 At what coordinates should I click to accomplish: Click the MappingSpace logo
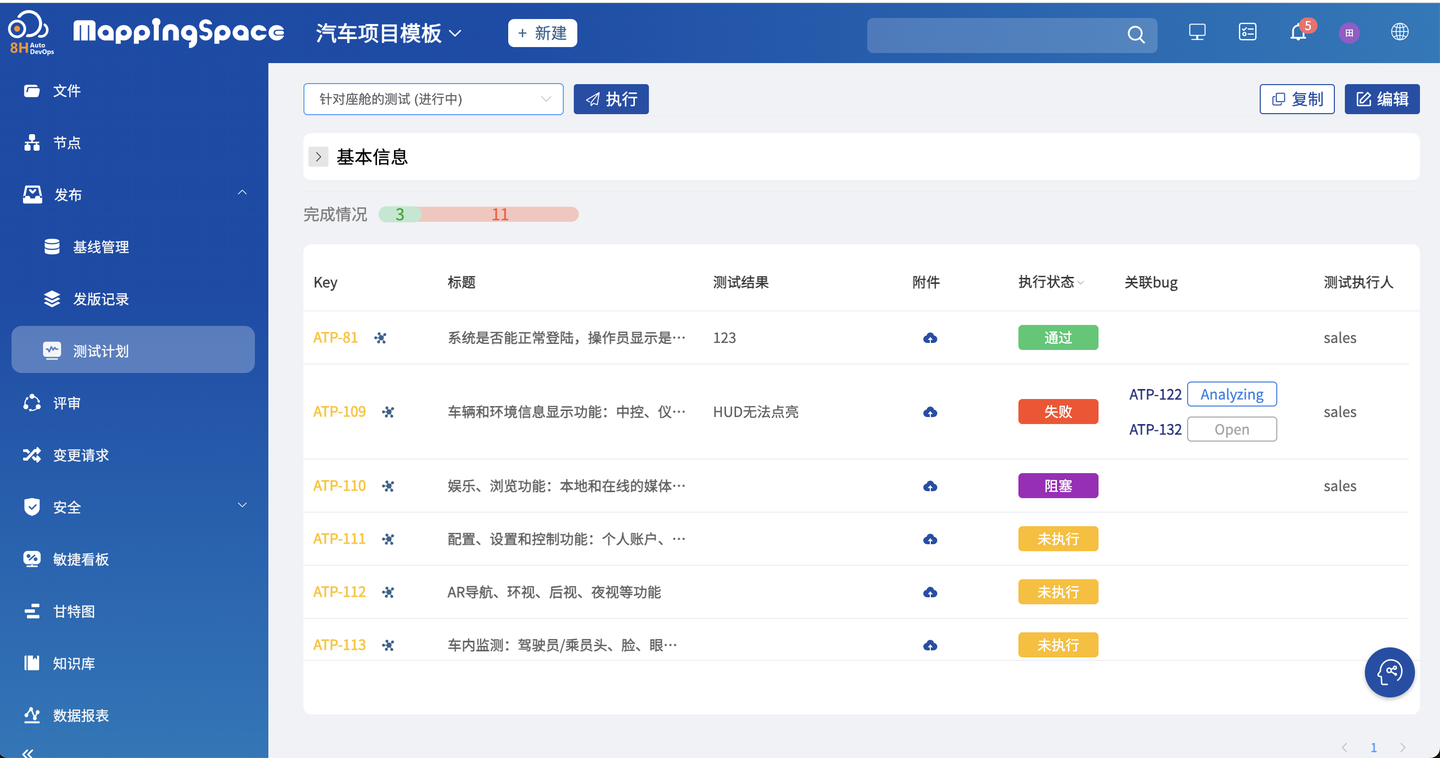178,32
